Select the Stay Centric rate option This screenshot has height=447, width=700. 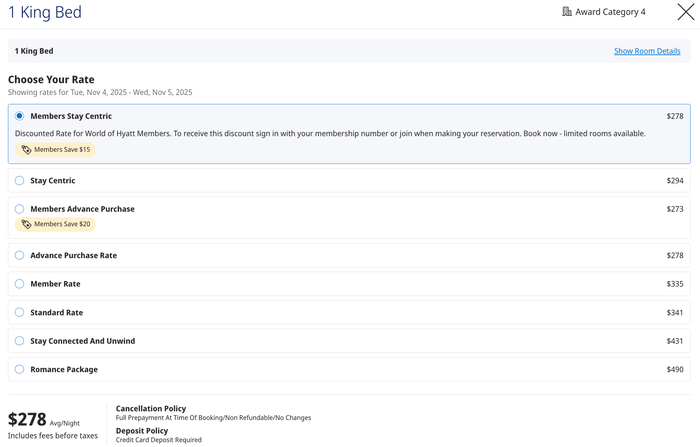(x=19, y=180)
